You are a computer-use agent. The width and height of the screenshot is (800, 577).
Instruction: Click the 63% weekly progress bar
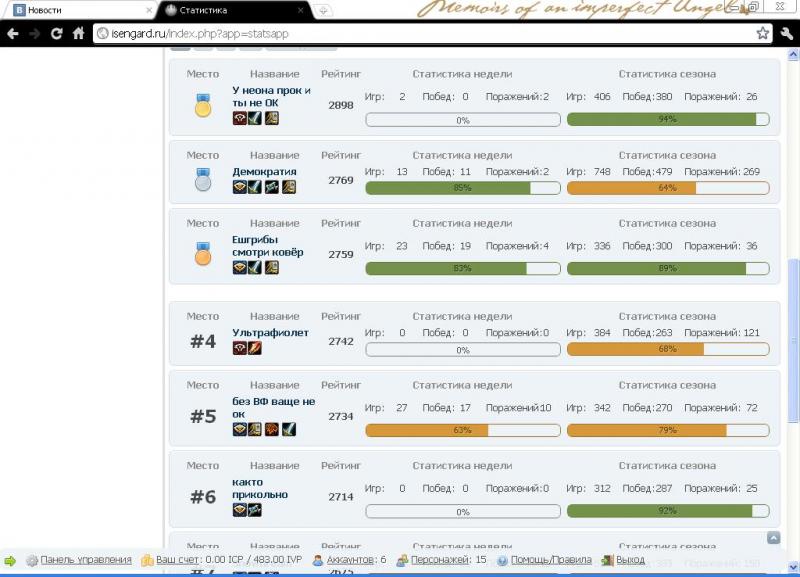463,430
